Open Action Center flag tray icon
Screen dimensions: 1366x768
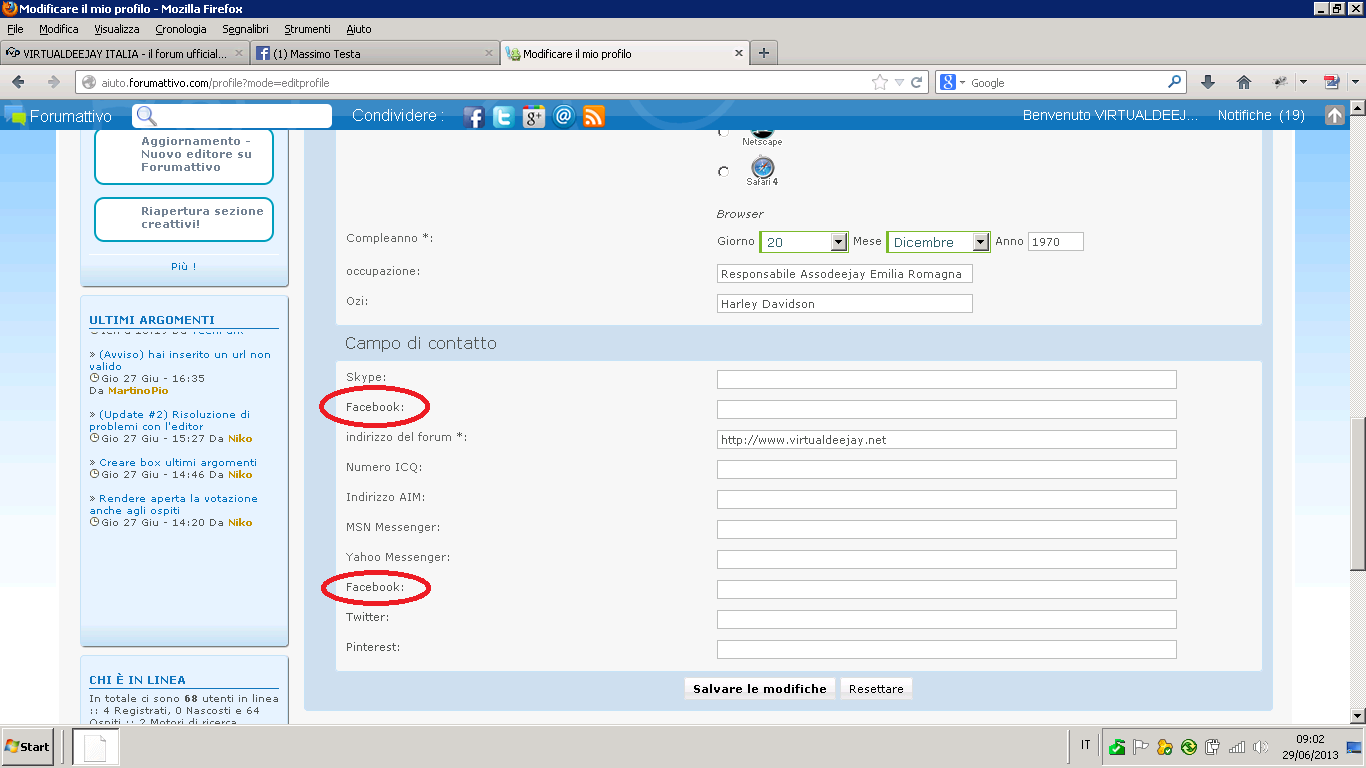1141,747
